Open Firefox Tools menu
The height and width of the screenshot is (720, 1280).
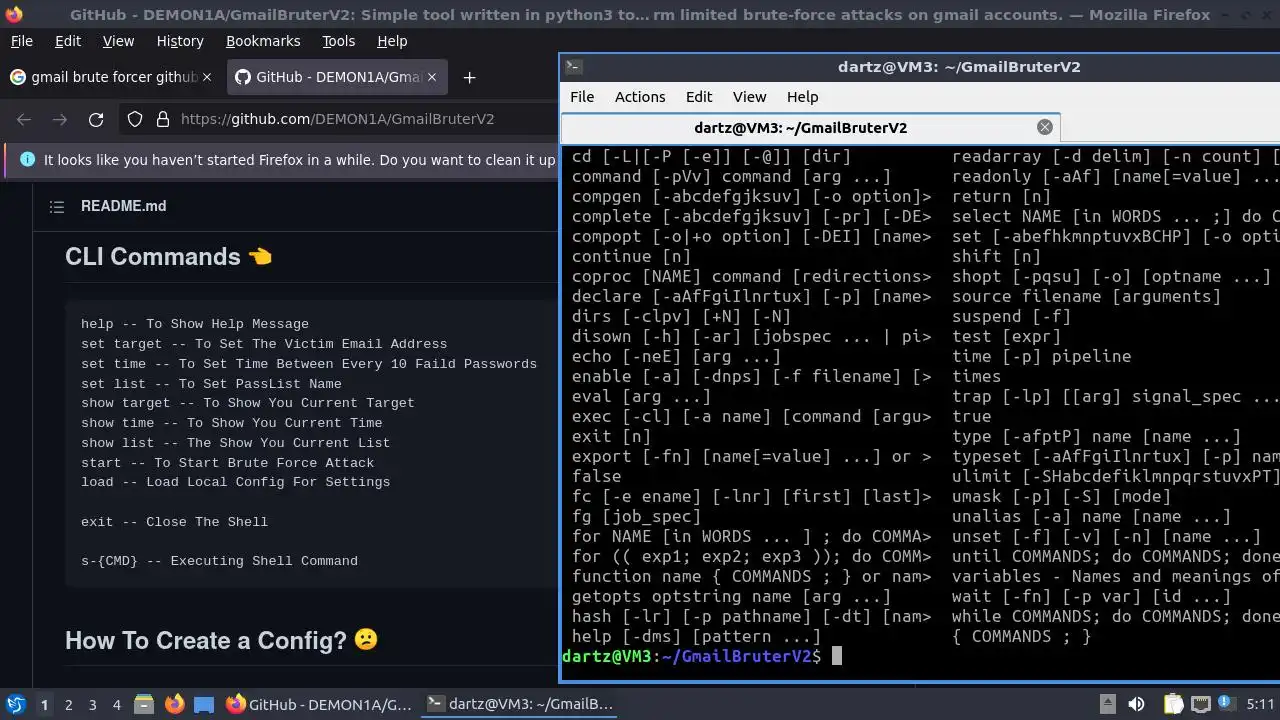coord(338,41)
